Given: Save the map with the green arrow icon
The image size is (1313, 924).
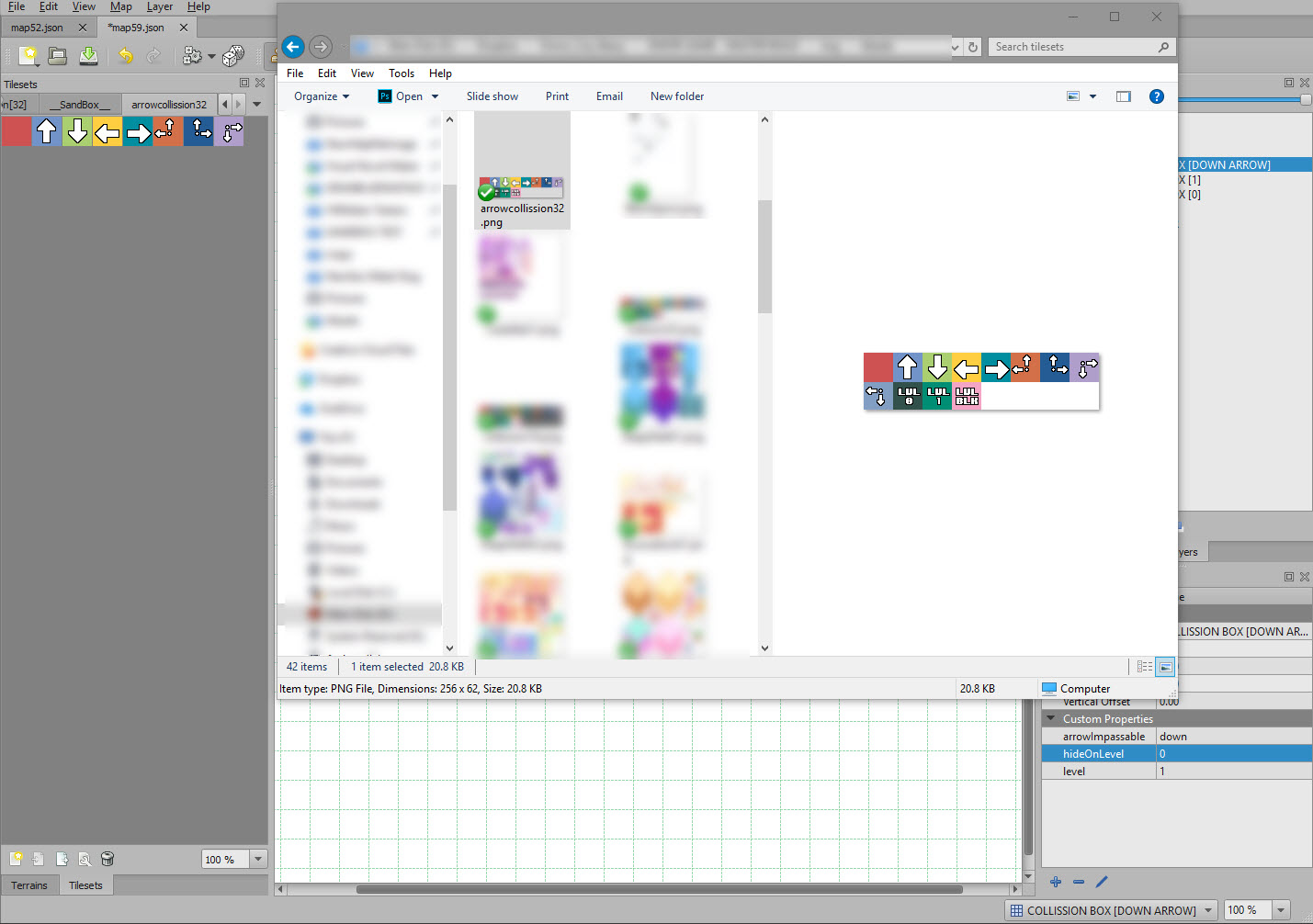Looking at the screenshot, I should pos(88,56).
